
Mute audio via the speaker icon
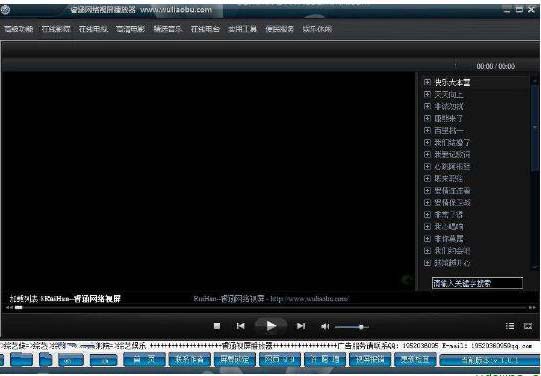click(x=325, y=326)
